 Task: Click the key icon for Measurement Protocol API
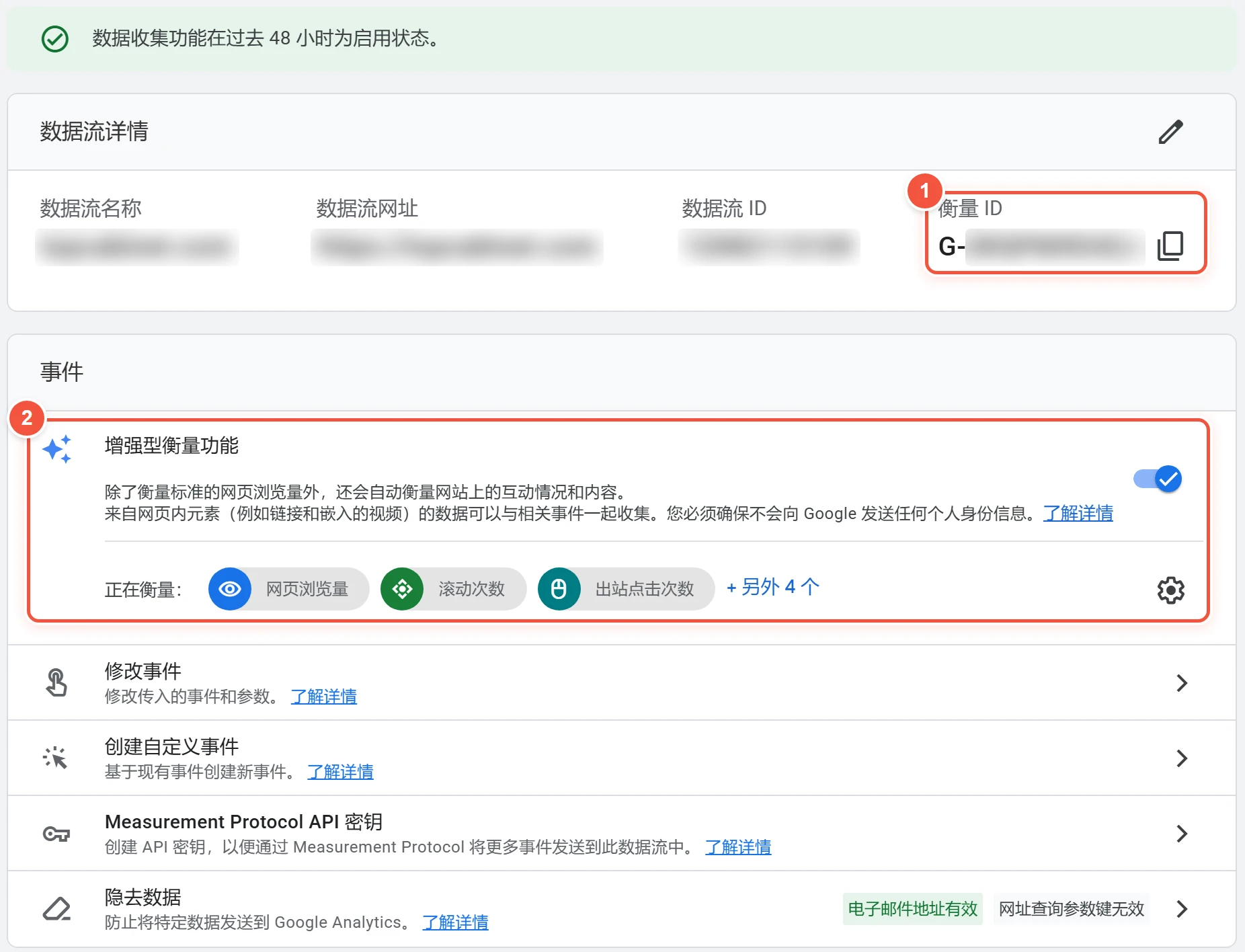pyautogui.click(x=56, y=834)
